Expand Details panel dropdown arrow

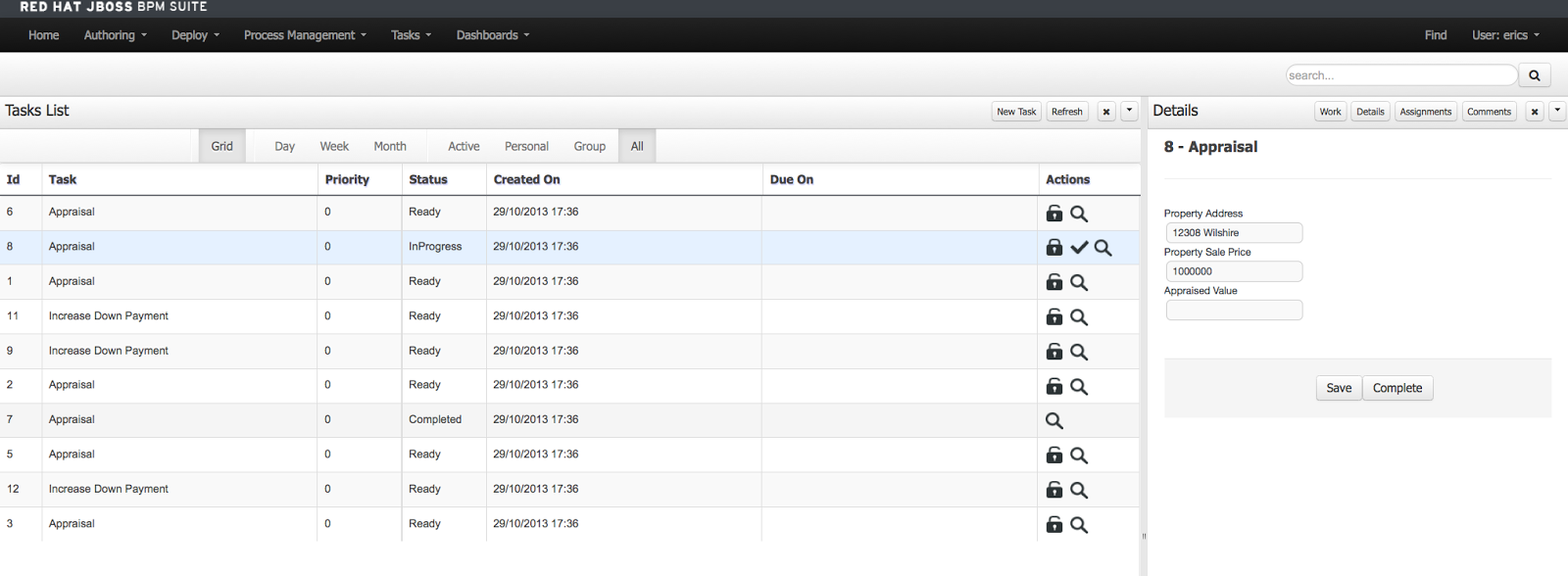[x=1557, y=111]
